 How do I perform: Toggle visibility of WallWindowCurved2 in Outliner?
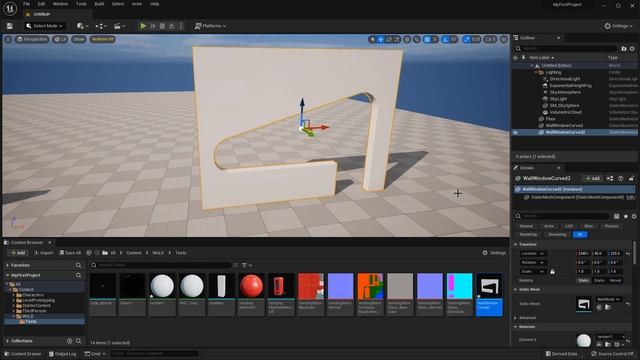click(x=516, y=132)
